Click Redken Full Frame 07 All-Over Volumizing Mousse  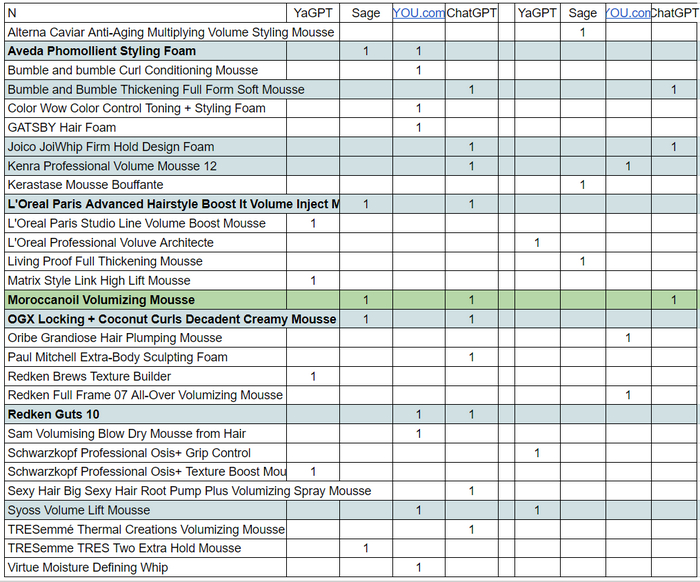(x=145, y=395)
